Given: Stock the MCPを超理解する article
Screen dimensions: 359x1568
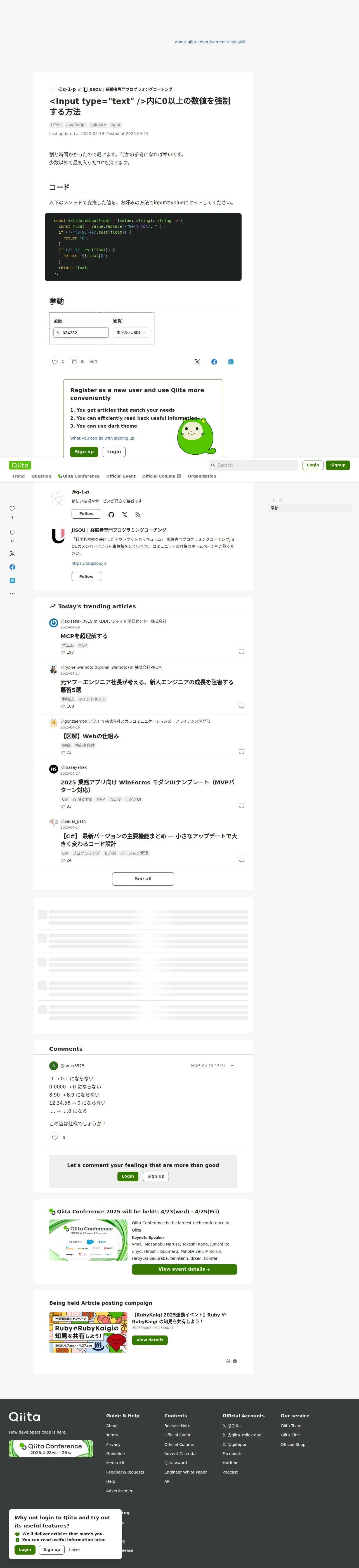Looking at the screenshot, I should point(241,651).
